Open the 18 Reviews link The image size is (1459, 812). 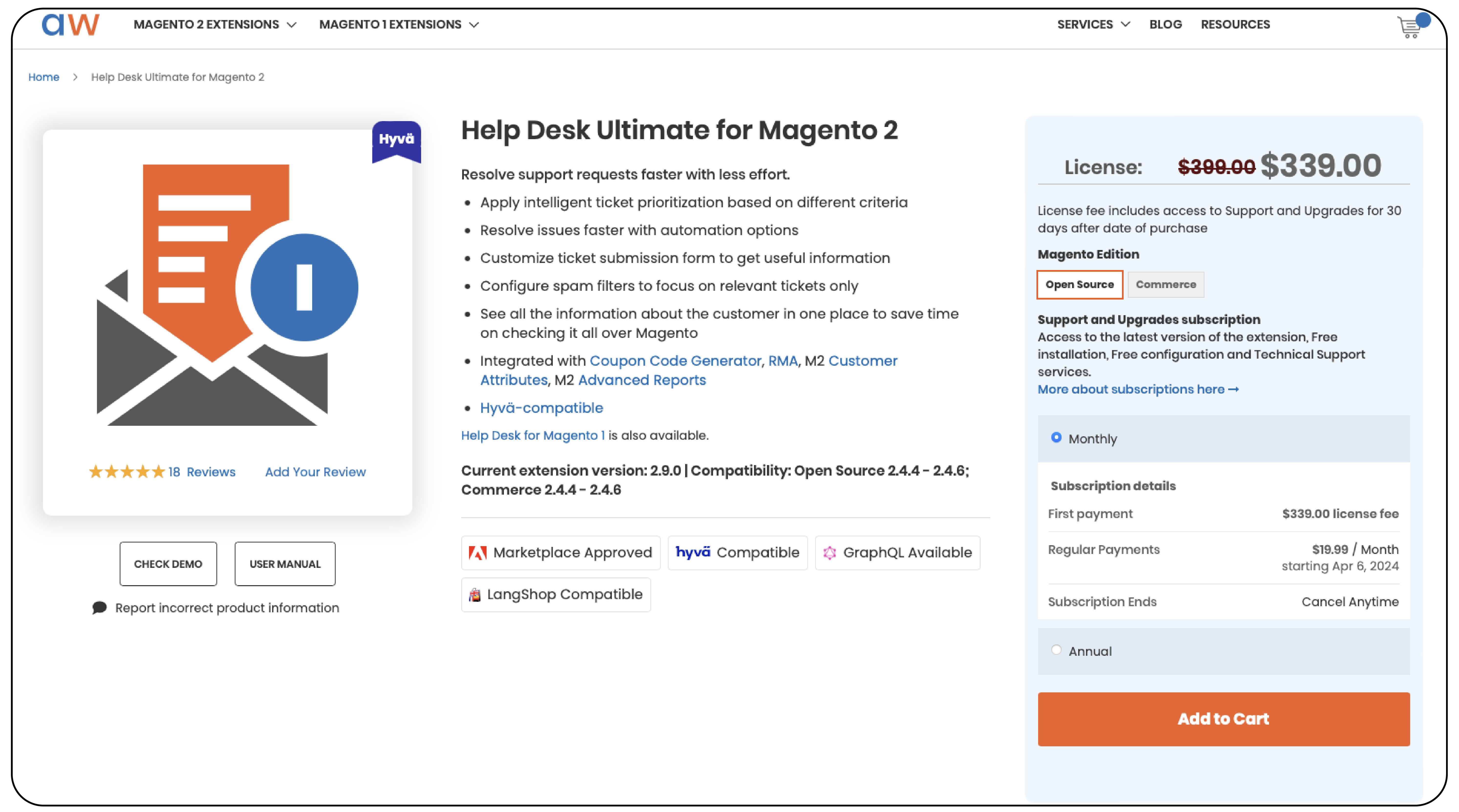tap(202, 472)
